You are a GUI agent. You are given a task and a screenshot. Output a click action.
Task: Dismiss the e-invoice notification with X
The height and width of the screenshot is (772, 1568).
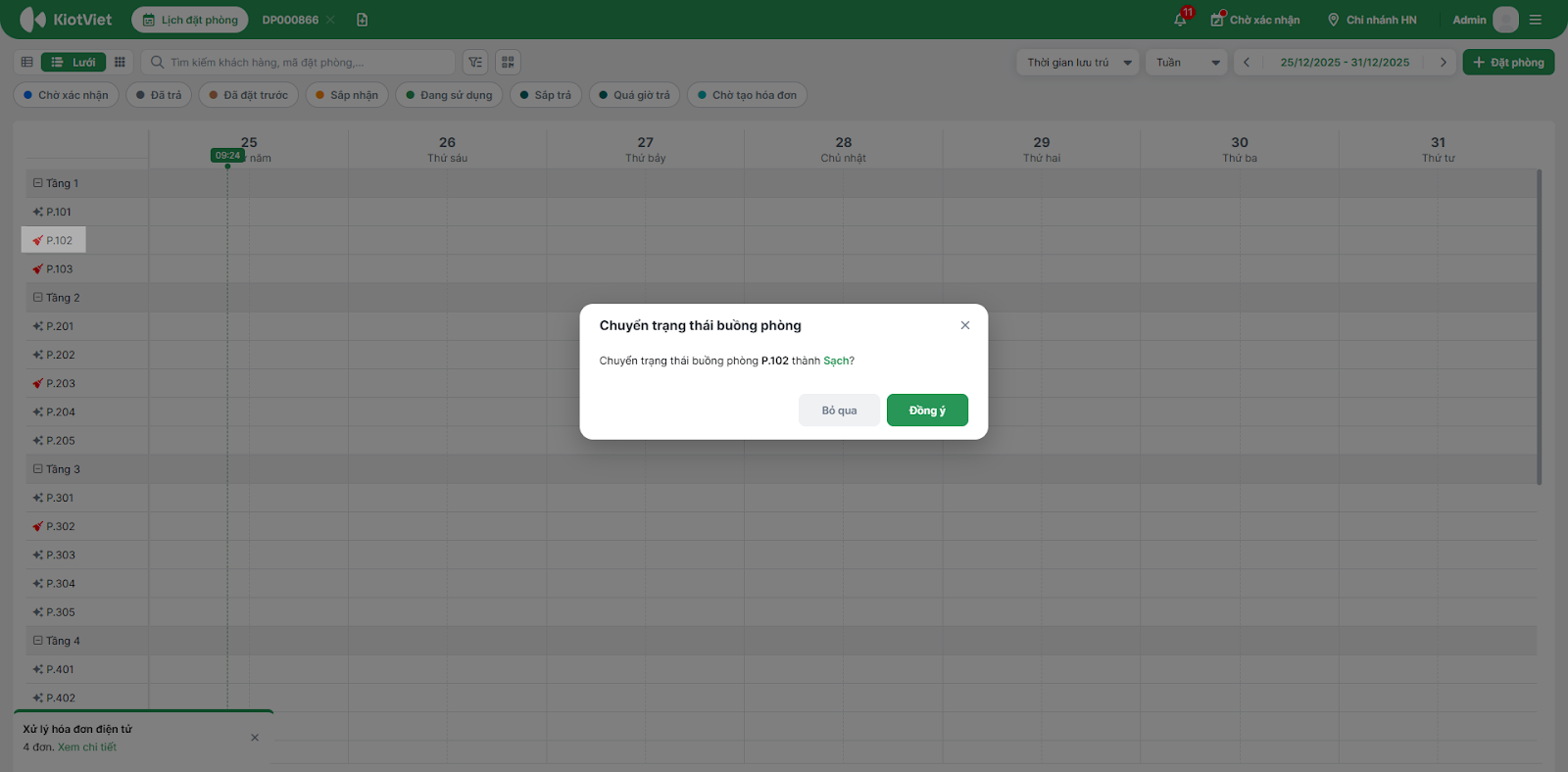click(x=255, y=738)
